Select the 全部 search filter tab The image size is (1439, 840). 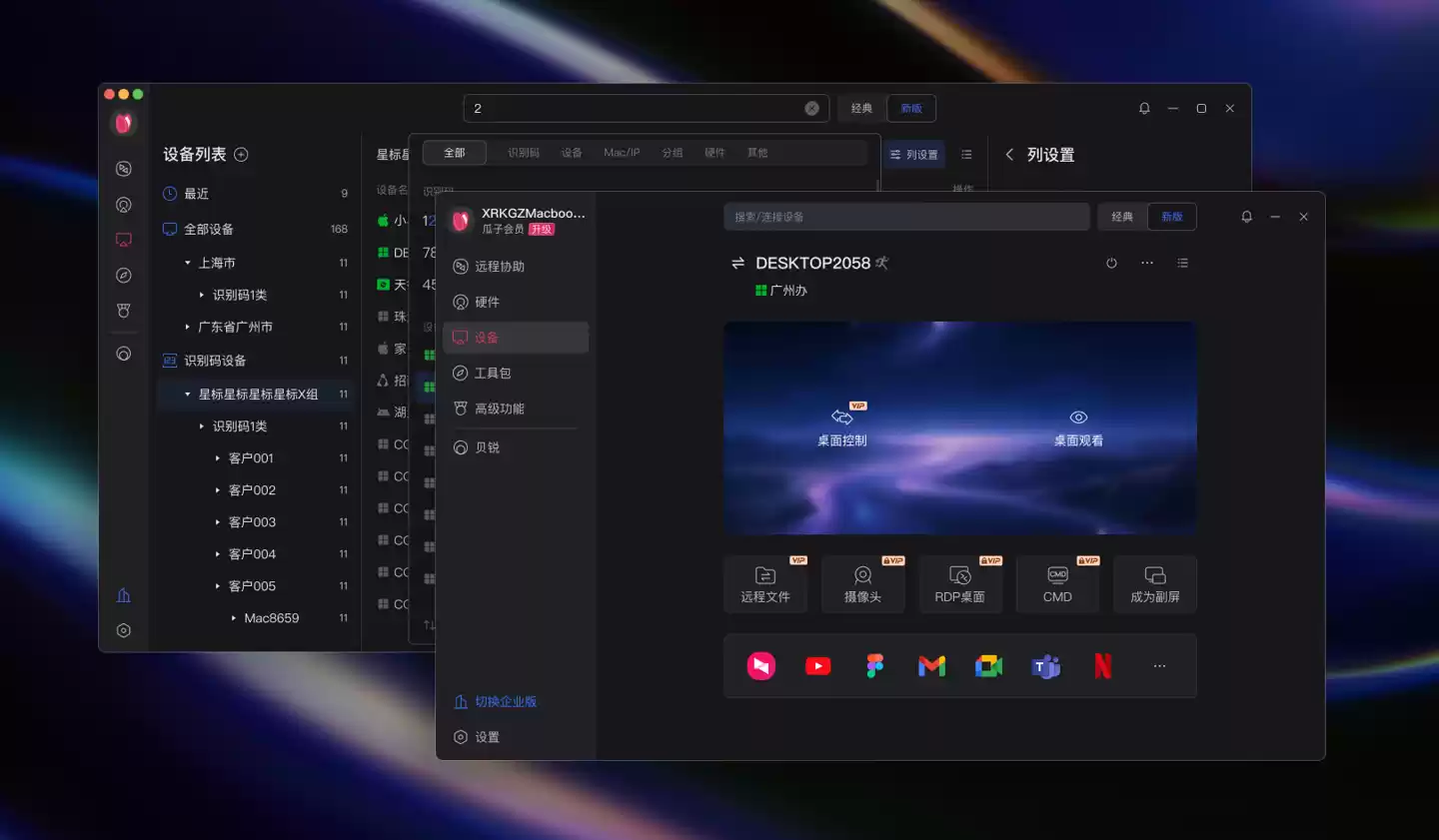click(x=455, y=153)
